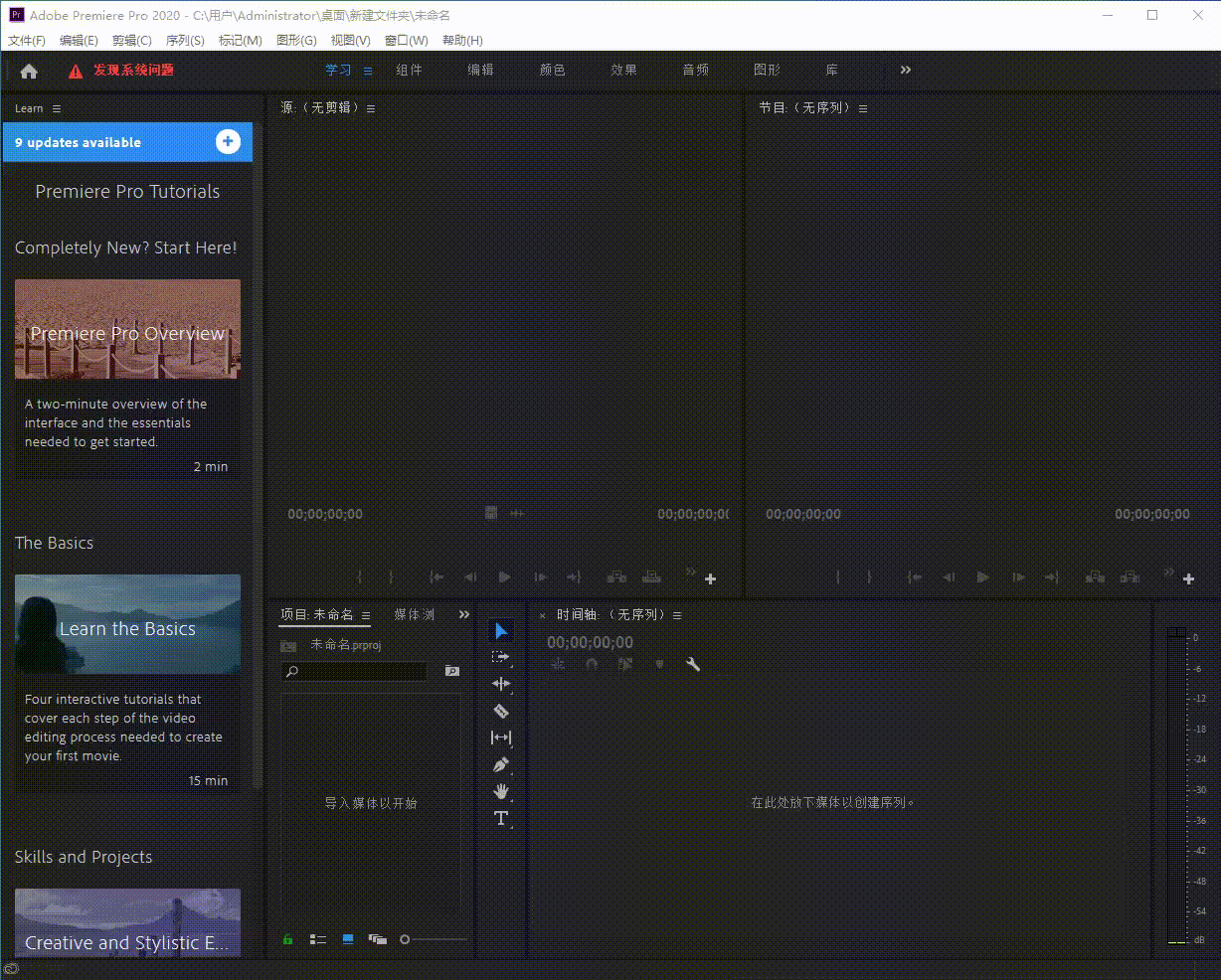Select the Selection arrow tool
The width and height of the screenshot is (1221, 980).
tap(501, 630)
